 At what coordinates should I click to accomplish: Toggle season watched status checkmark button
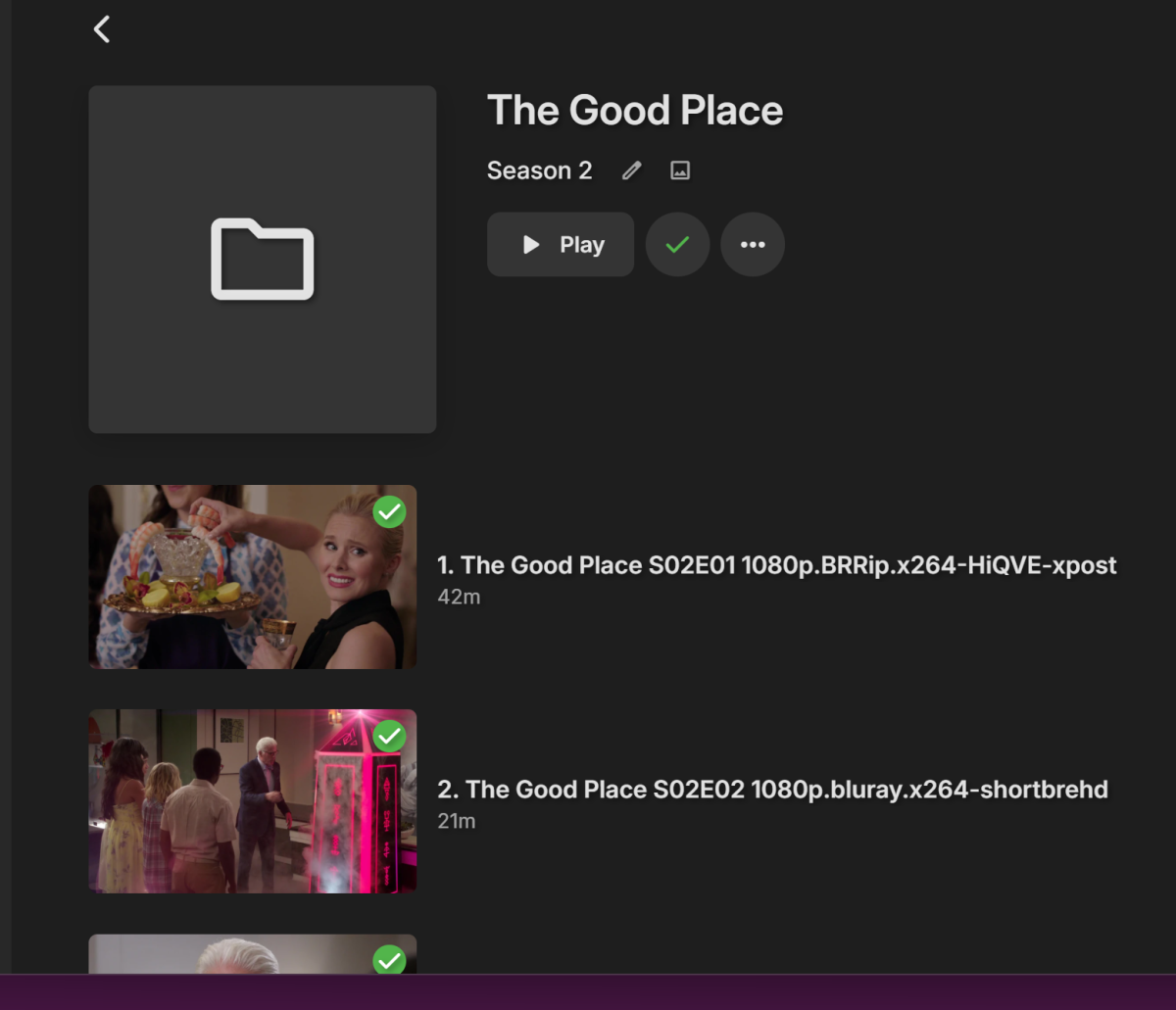(x=677, y=245)
